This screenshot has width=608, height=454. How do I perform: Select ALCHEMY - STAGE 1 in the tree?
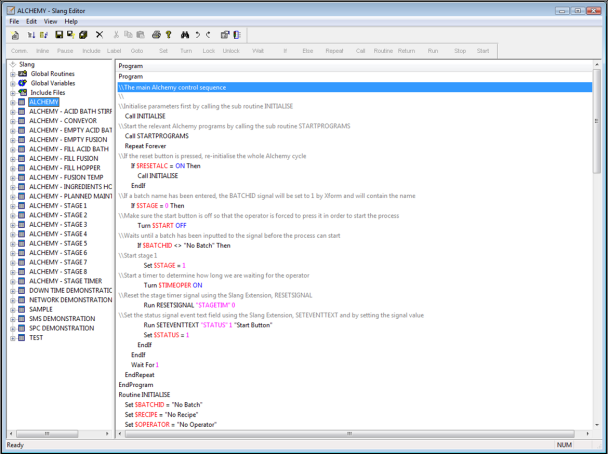pos(58,205)
